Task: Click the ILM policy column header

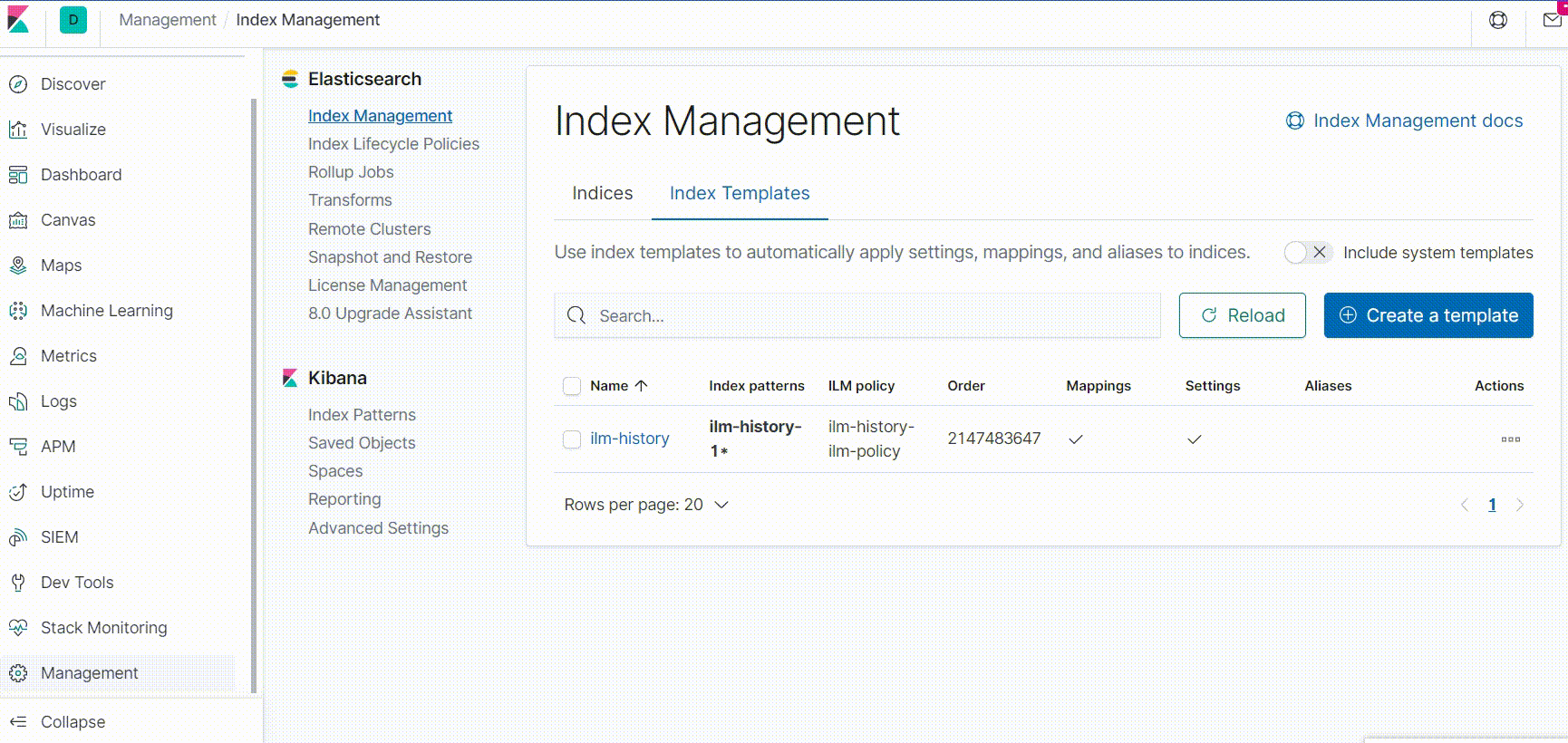Action: point(861,386)
